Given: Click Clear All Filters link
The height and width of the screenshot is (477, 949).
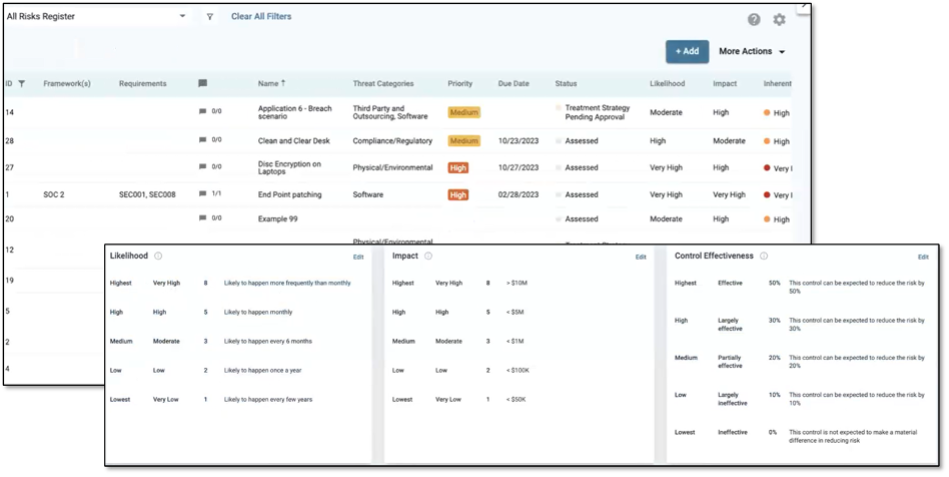Looking at the screenshot, I should tap(261, 17).
